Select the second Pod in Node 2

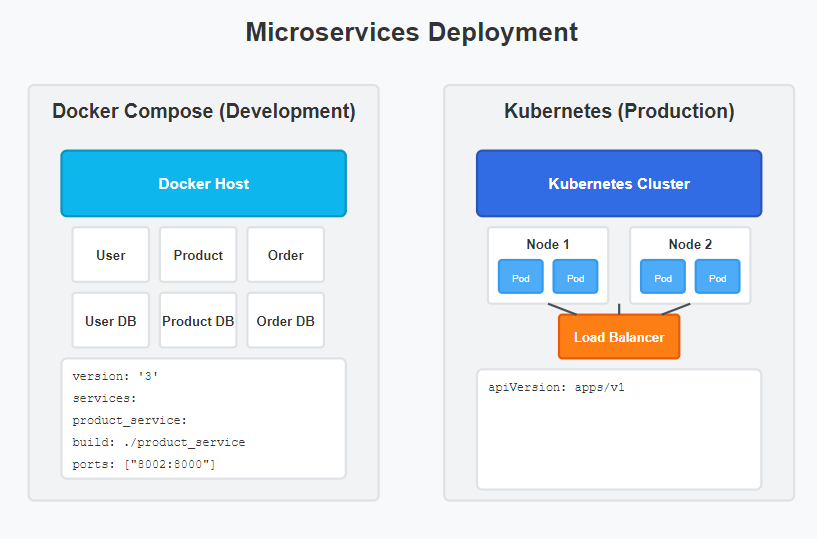[x=717, y=277]
